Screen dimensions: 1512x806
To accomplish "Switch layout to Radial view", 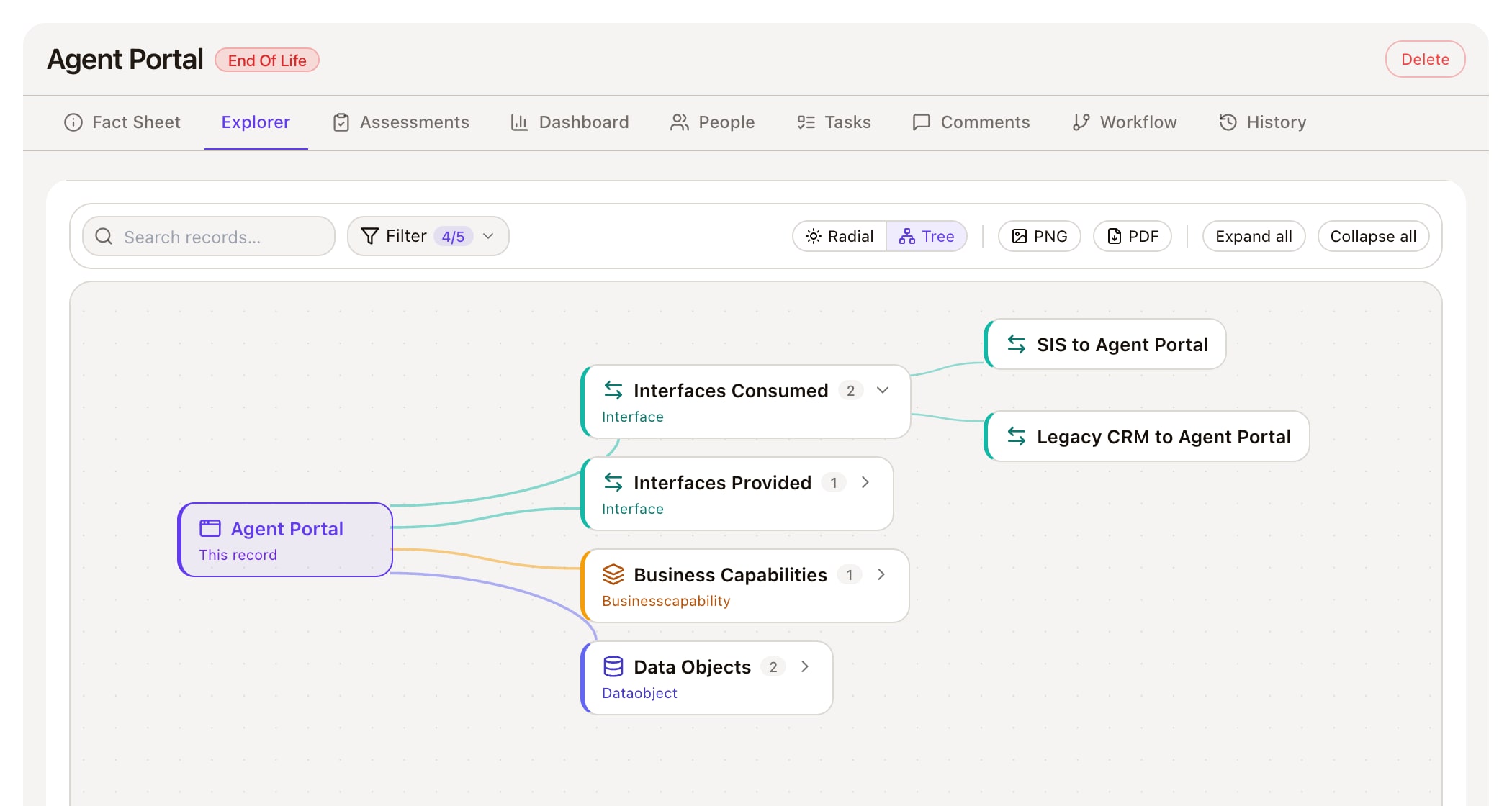I will pyautogui.click(x=840, y=236).
